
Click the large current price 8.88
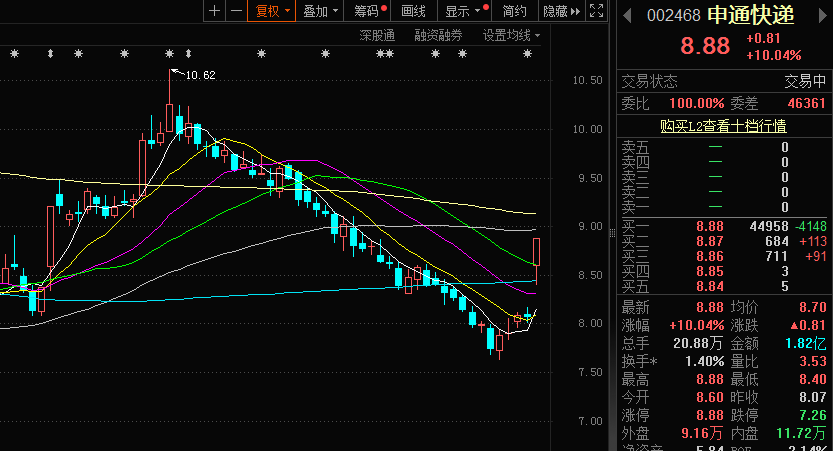pyautogui.click(x=705, y=46)
